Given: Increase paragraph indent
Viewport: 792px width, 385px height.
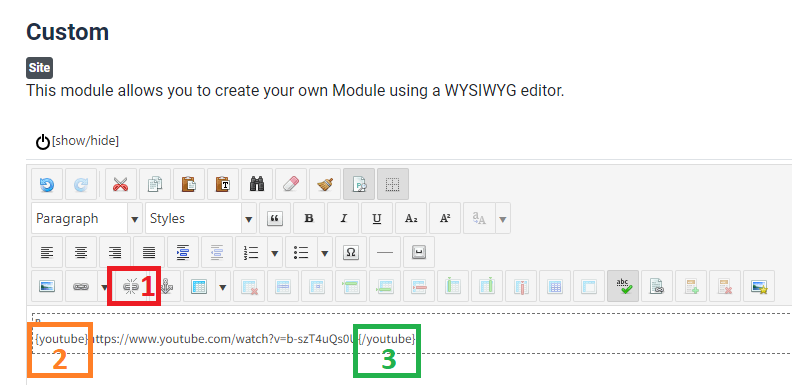Looking at the screenshot, I should pos(183,252).
